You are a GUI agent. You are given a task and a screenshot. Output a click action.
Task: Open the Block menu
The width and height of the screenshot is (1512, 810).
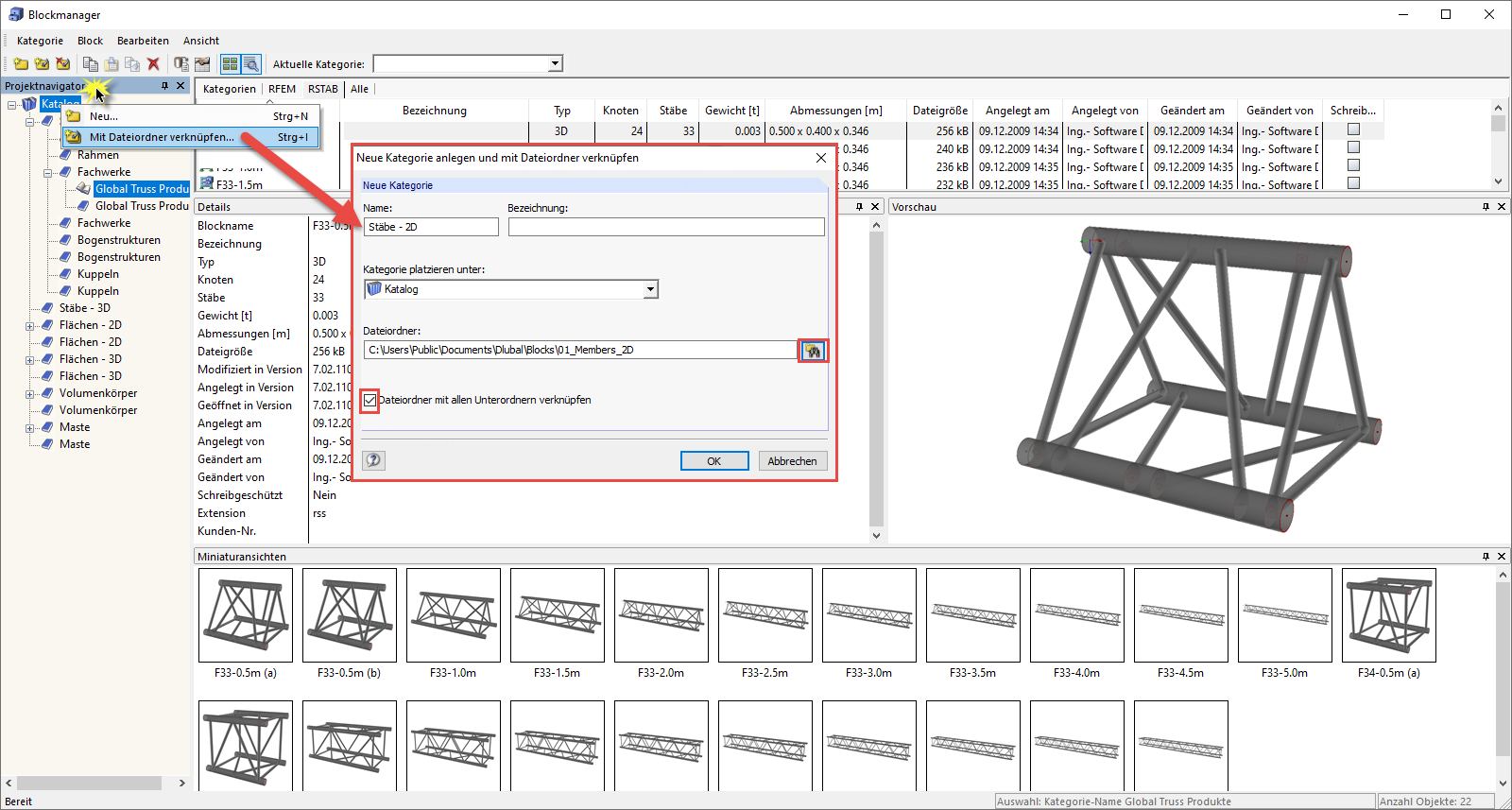point(90,41)
